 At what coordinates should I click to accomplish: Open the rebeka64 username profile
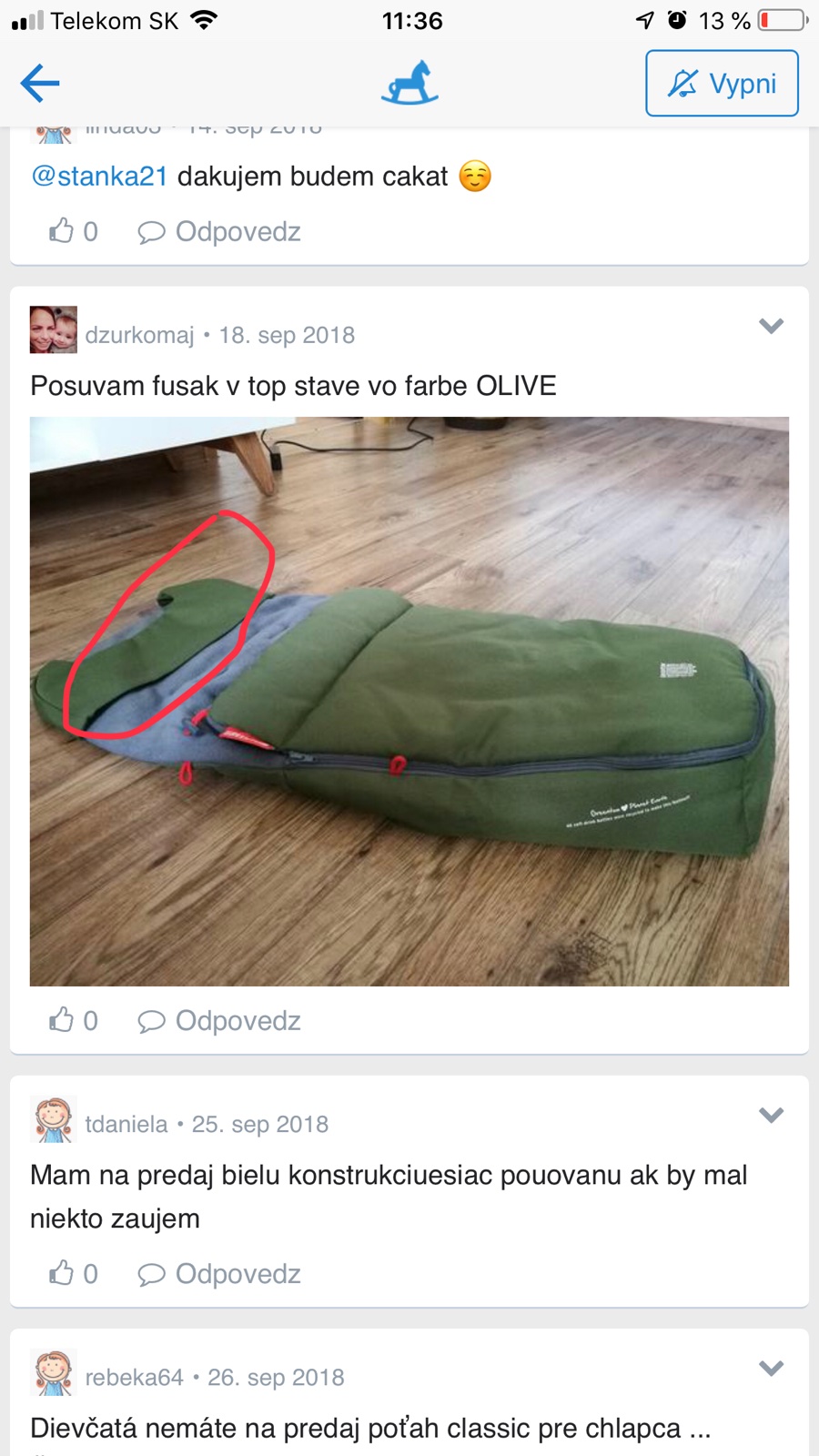point(134,1377)
